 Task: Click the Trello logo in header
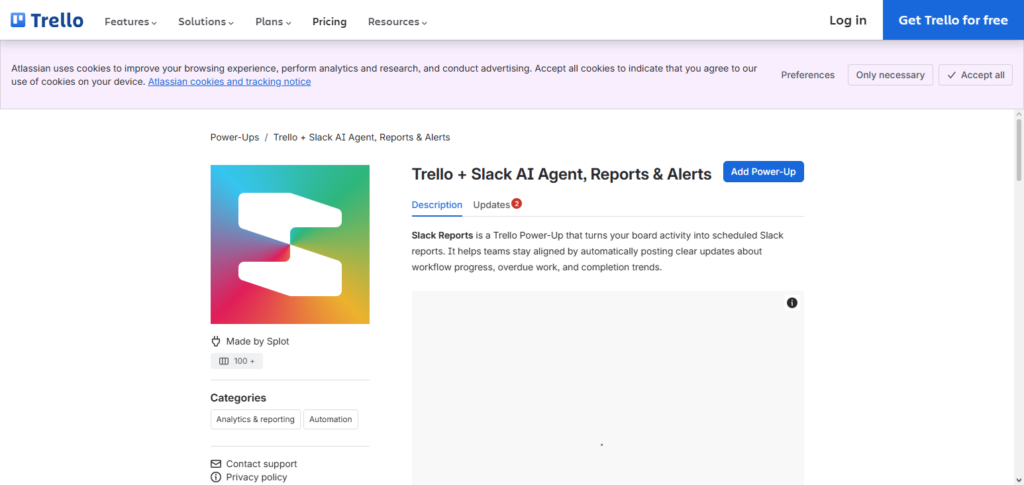click(x=47, y=20)
